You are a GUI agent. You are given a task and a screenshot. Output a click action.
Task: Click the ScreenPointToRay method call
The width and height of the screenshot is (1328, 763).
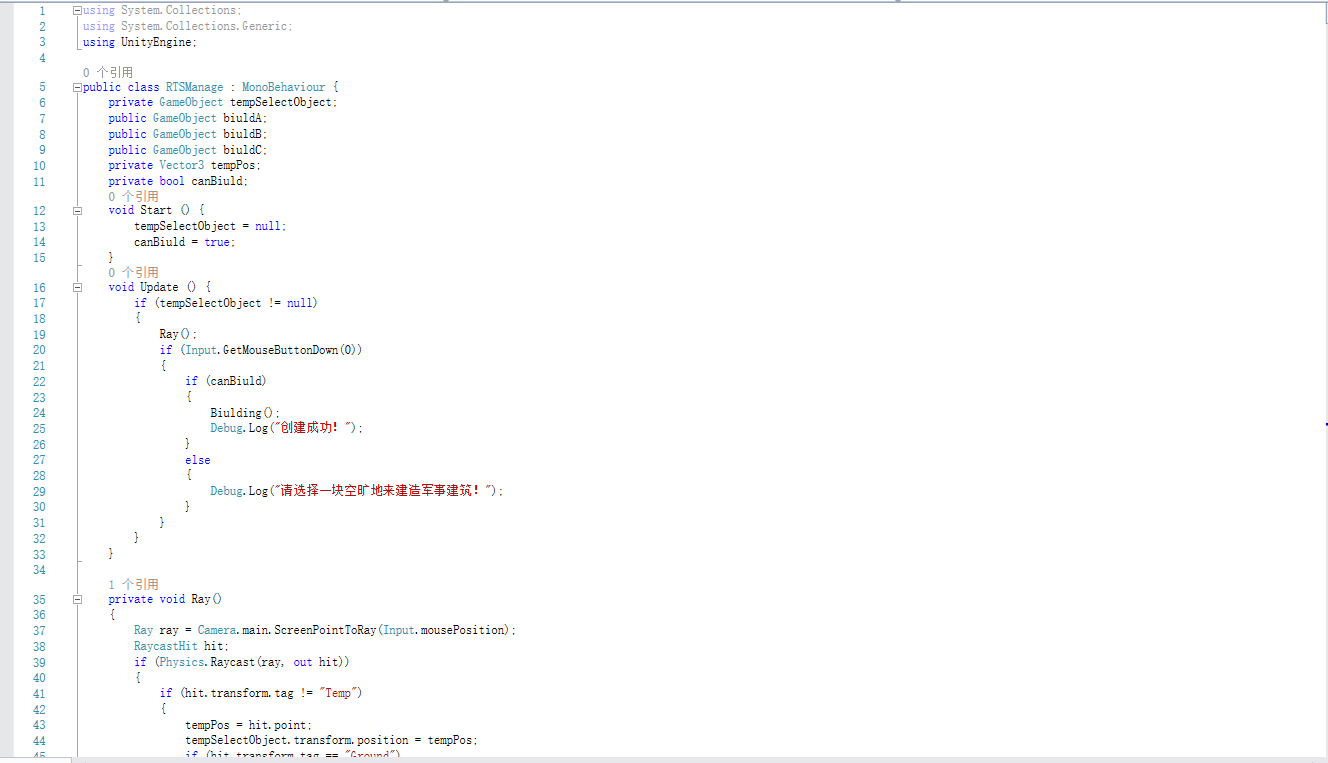[x=325, y=630]
